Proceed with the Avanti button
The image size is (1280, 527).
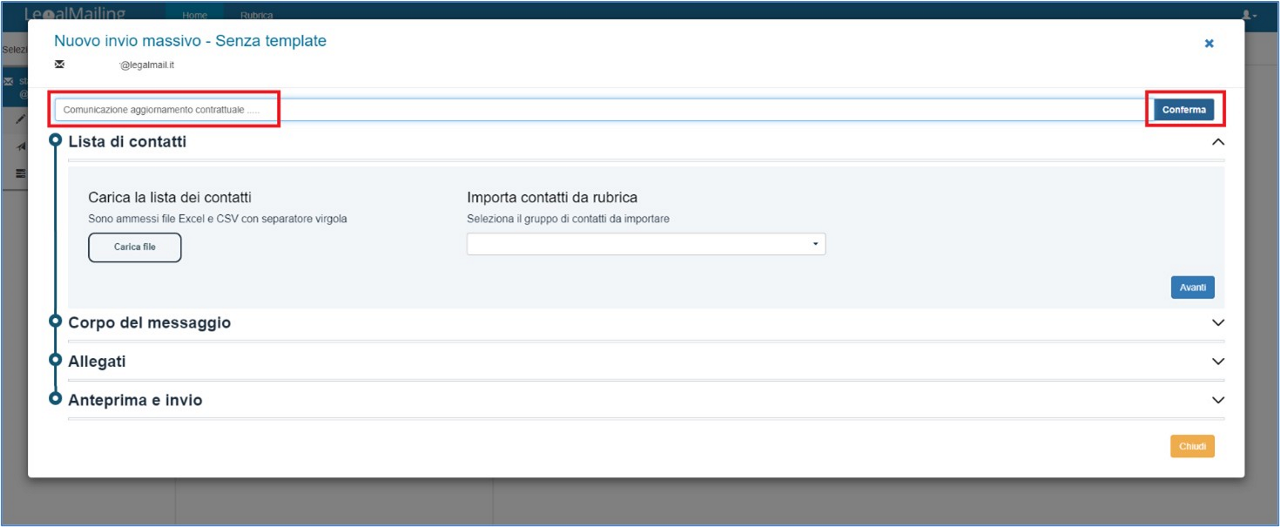(x=1192, y=287)
